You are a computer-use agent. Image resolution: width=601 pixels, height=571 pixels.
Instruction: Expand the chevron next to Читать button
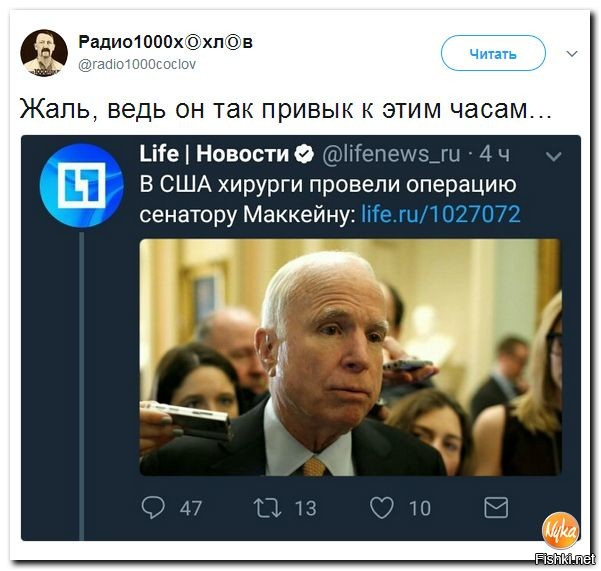571,53
